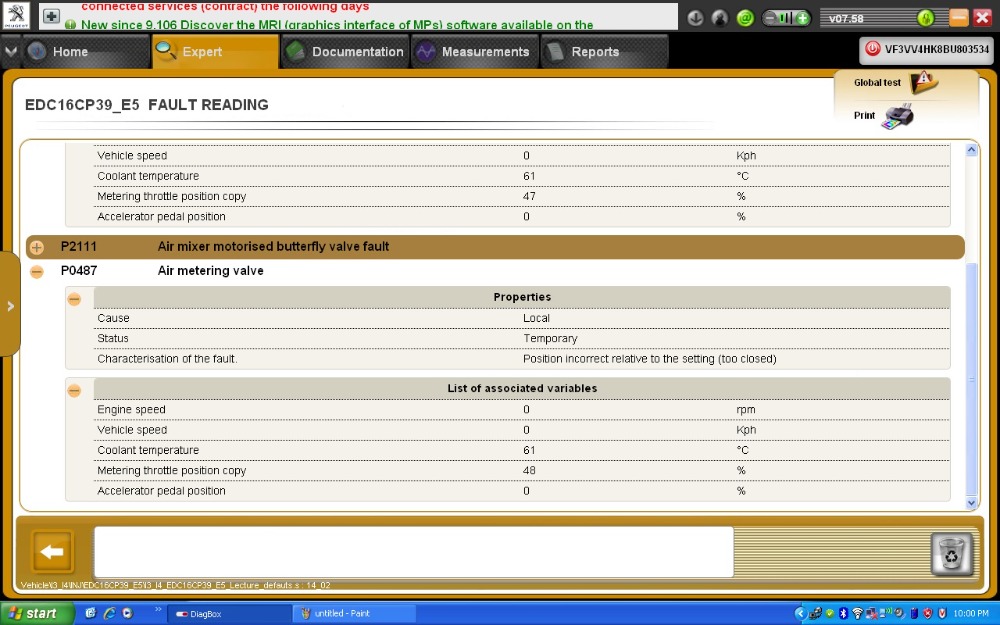This screenshot has height=625, width=1000.
Task: Collapse the P0487 Air metering valve fault
Action: tap(37, 271)
